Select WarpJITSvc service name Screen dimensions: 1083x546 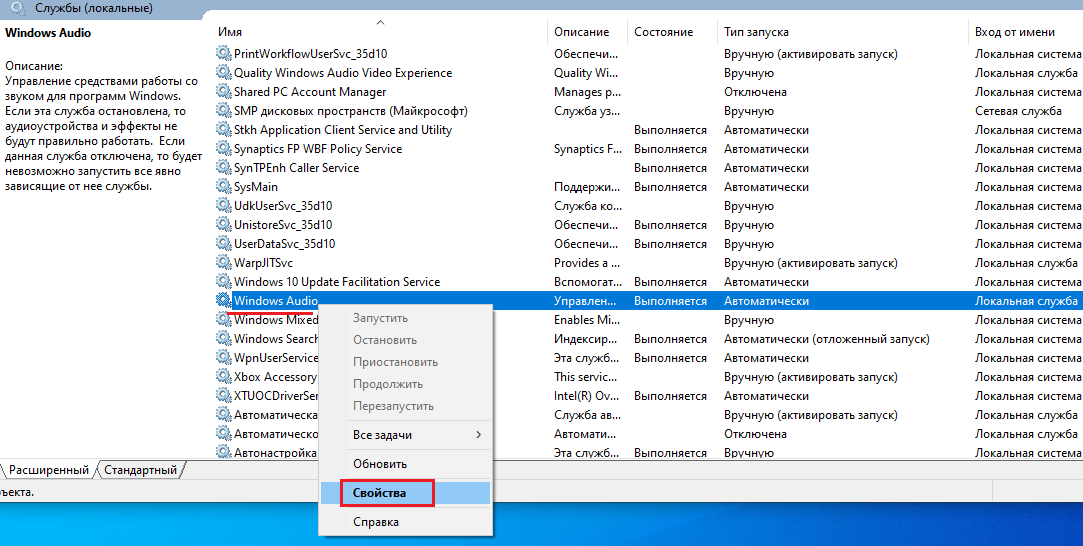pos(263,262)
